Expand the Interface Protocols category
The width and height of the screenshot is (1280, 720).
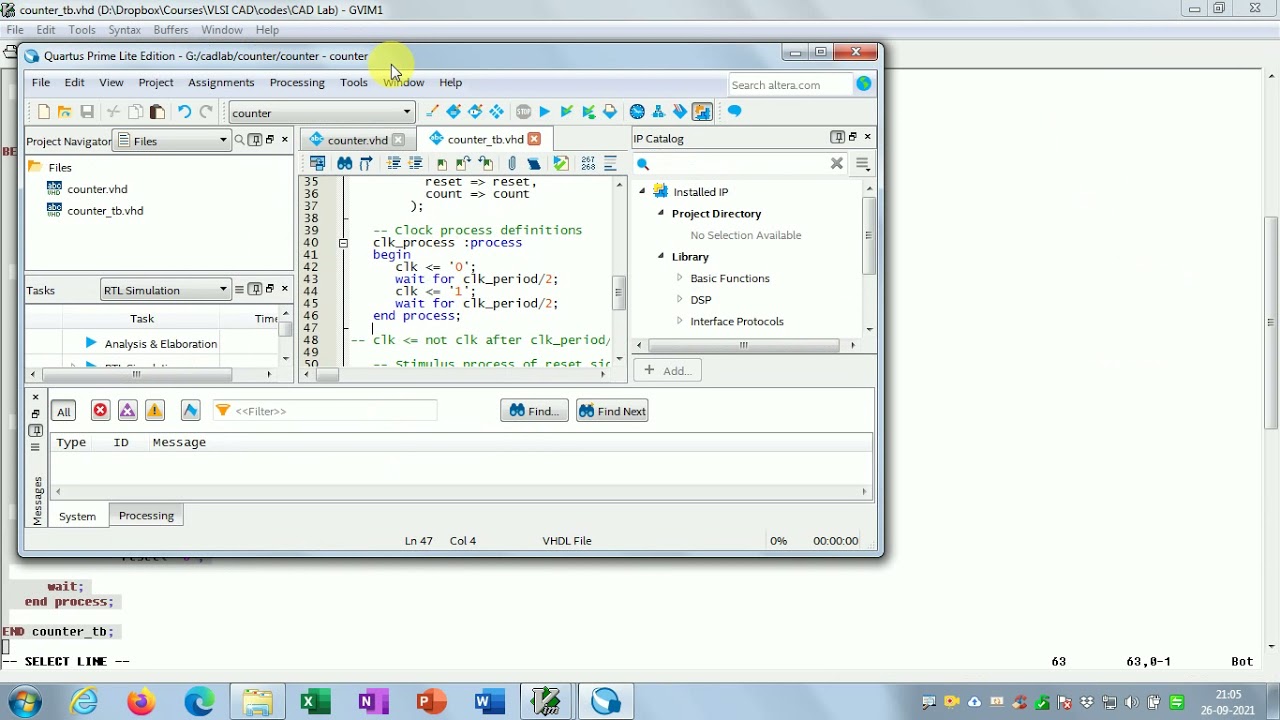pos(679,321)
